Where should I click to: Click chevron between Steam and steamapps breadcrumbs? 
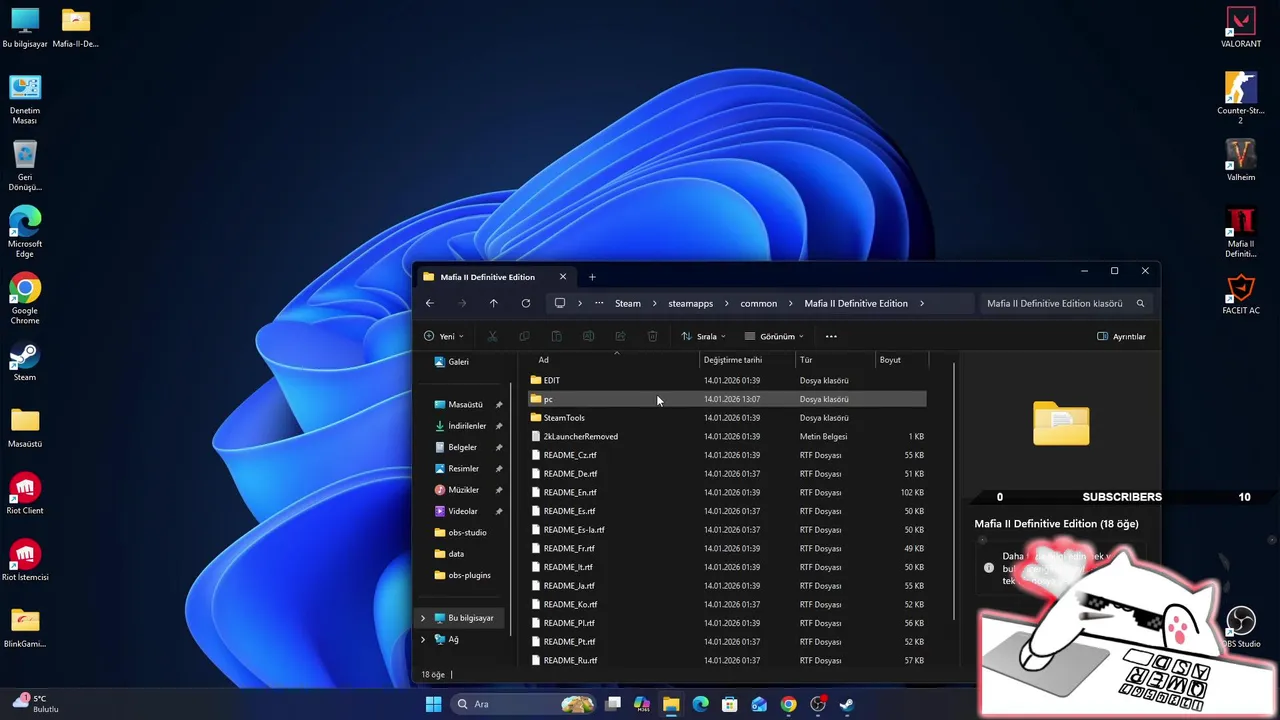click(655, 303)
